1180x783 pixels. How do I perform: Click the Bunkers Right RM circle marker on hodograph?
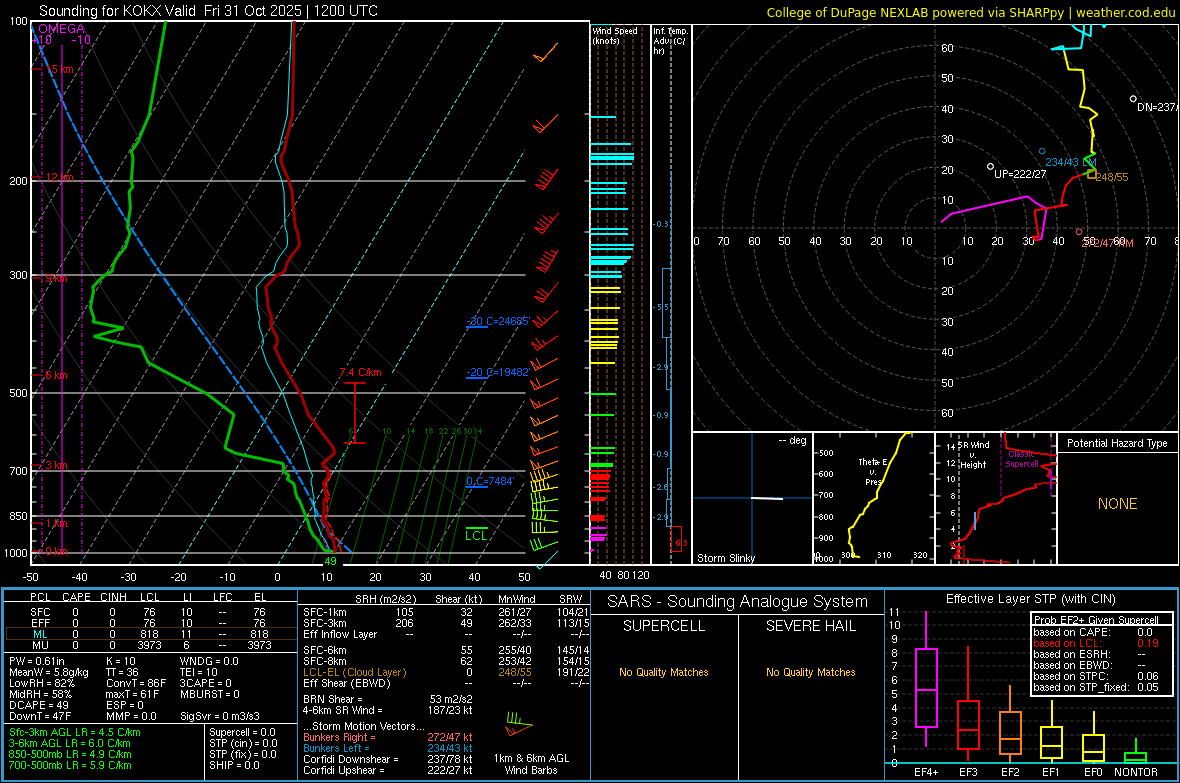click(1079, 232)
